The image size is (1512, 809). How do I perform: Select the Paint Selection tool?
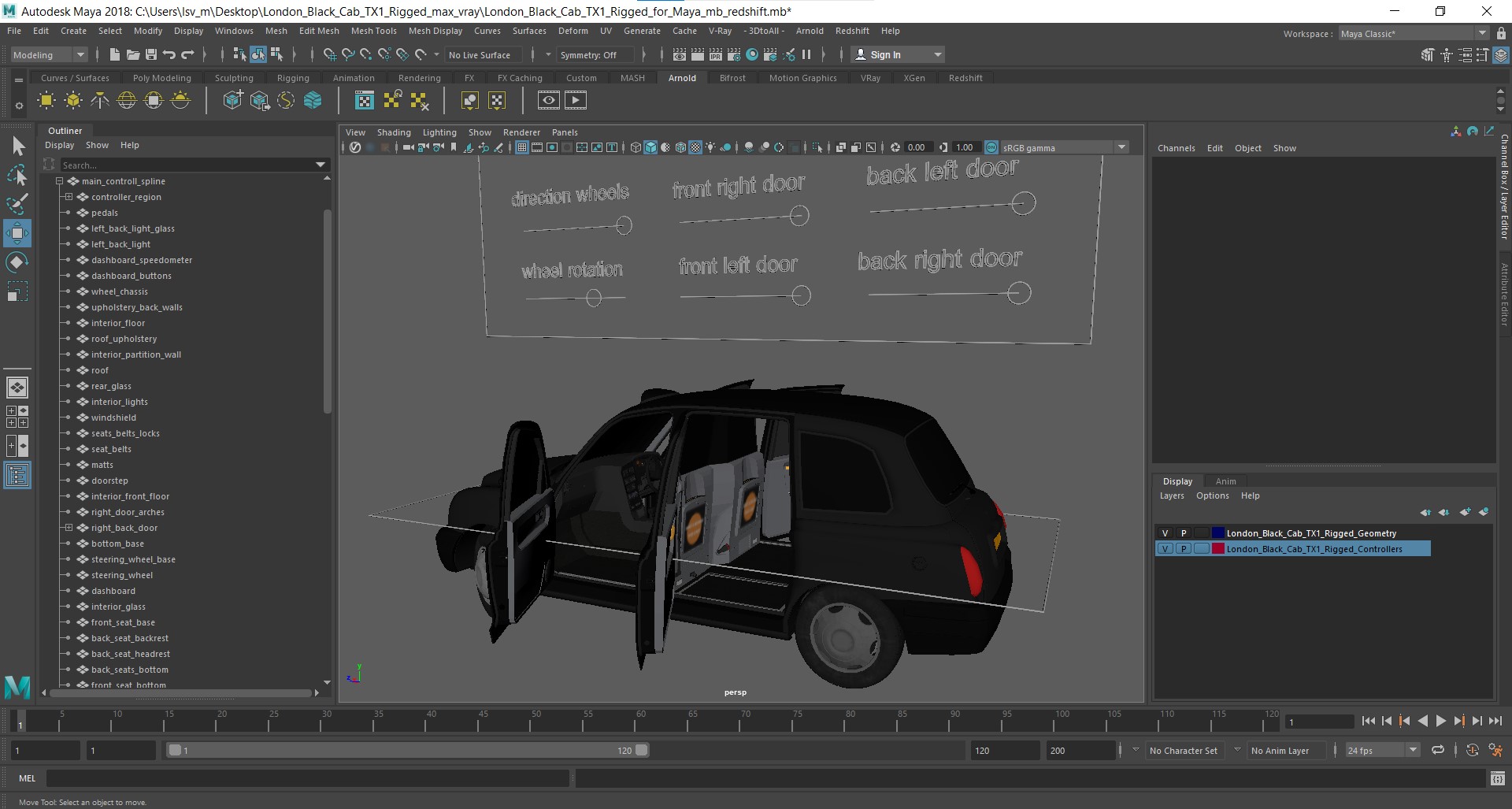click(x=17, y=204)
